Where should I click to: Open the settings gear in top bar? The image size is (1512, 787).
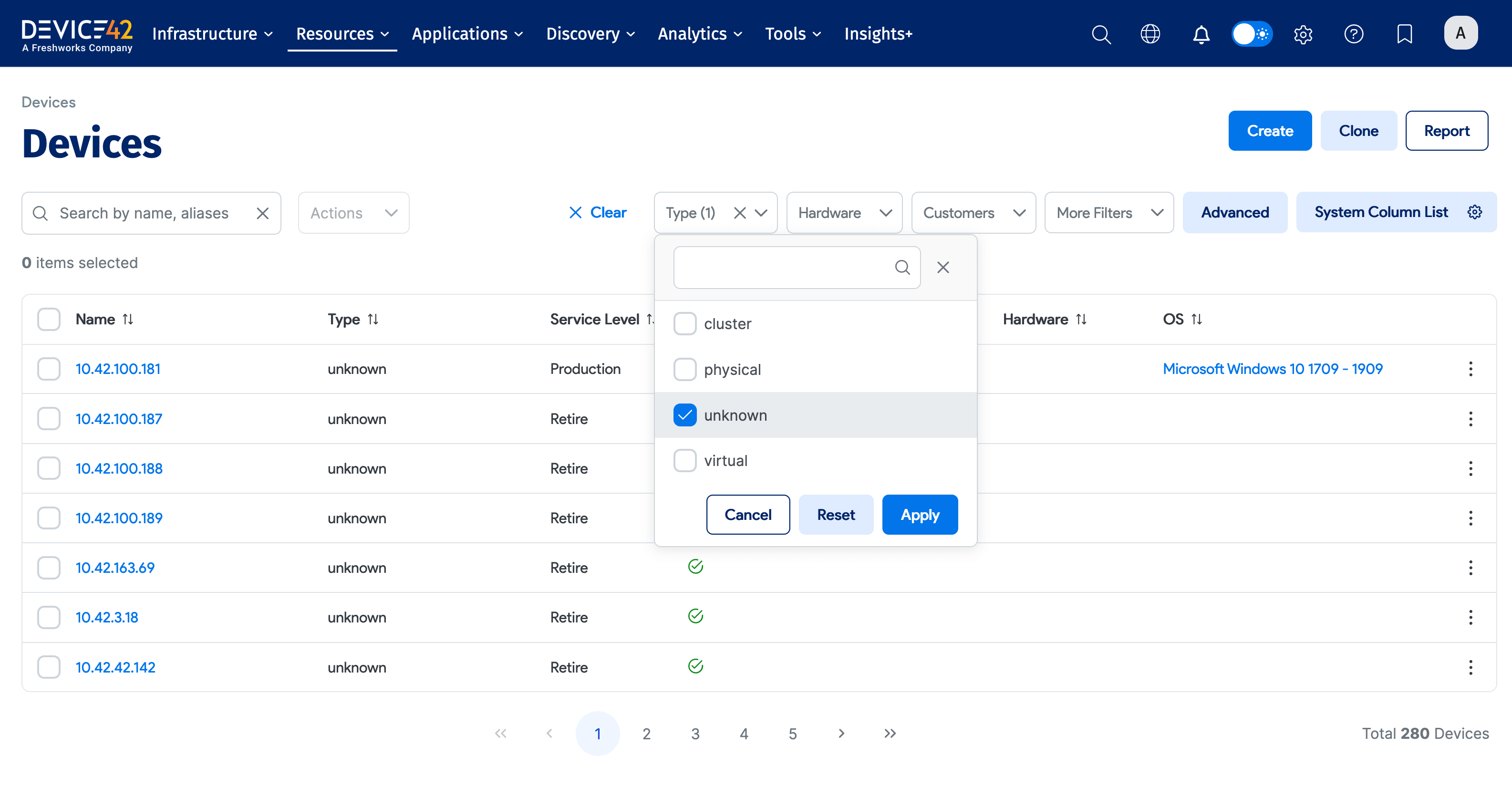point(1303,34)
